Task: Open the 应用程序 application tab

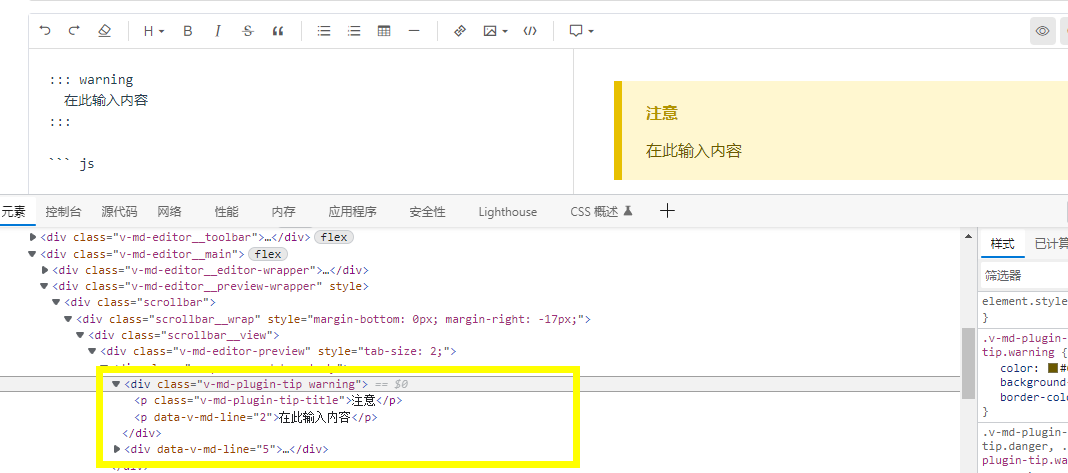Action: (x=352, y=212)
